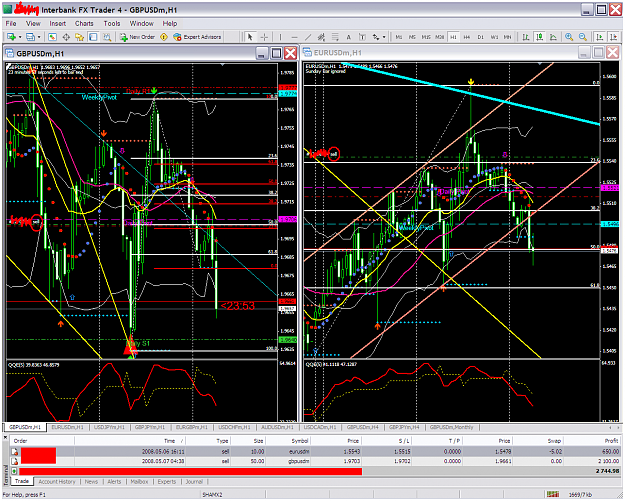This screenshot has width=625, height=501.
Task: Open the Alerts terminal tab
Action: point(114,481)
